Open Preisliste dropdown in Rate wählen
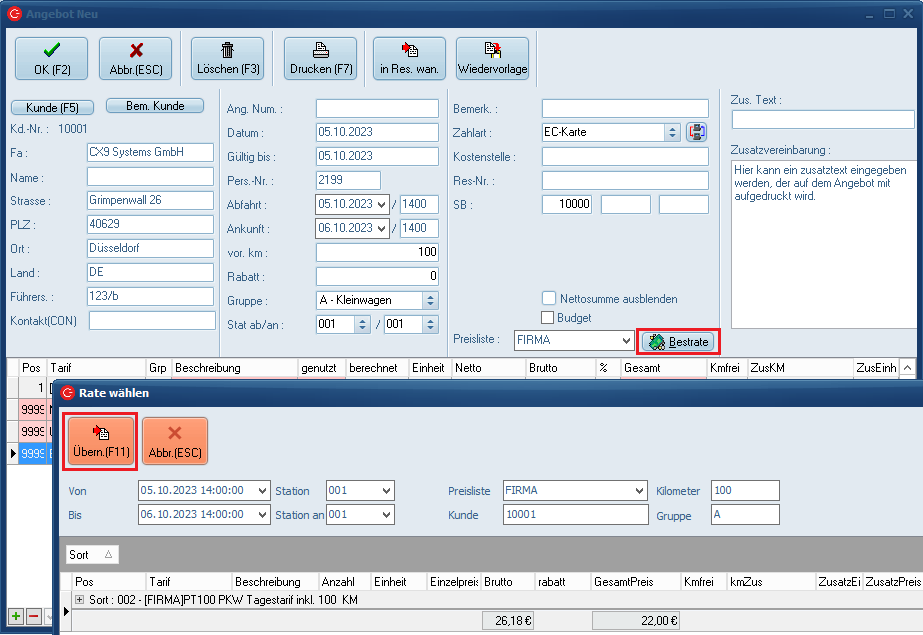This screenshot has width=923, height=635. pos(639,491)
